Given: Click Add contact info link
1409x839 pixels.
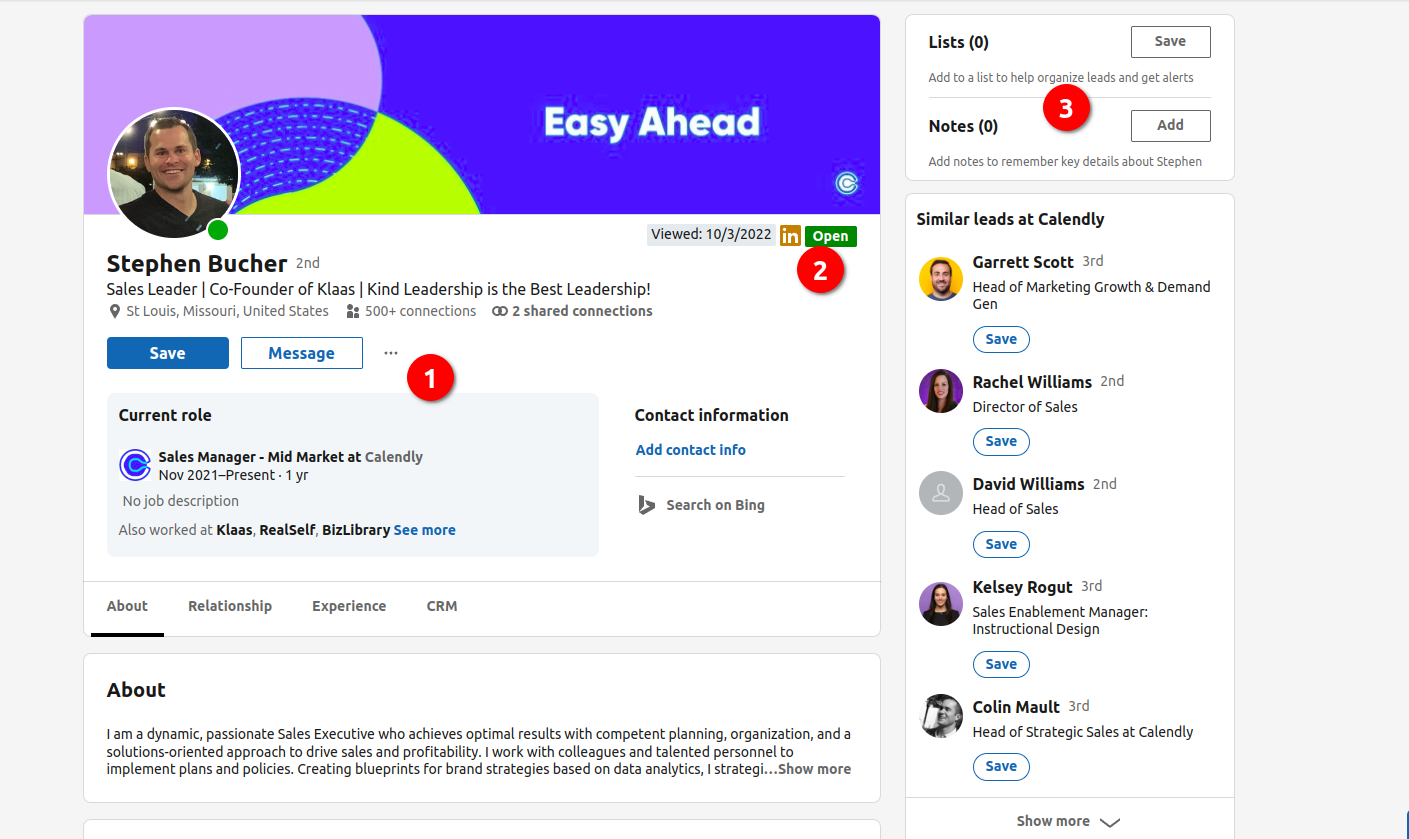Looking at the screenshot, I should [x=691, y=450].
